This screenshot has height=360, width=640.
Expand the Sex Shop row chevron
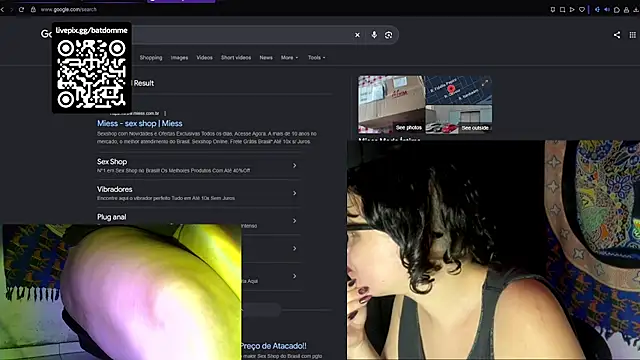tap(294, 166)
